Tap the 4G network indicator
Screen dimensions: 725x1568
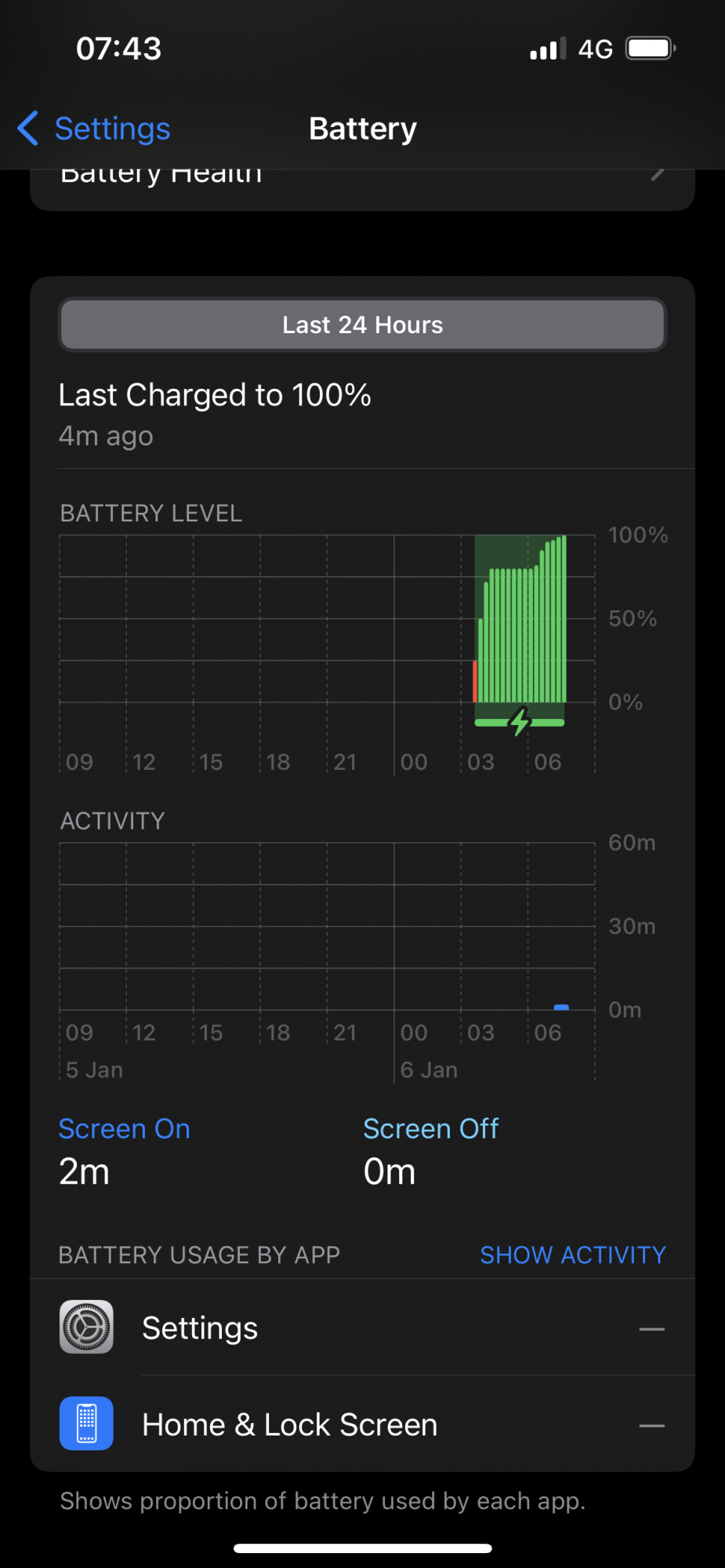coord(595,49)
